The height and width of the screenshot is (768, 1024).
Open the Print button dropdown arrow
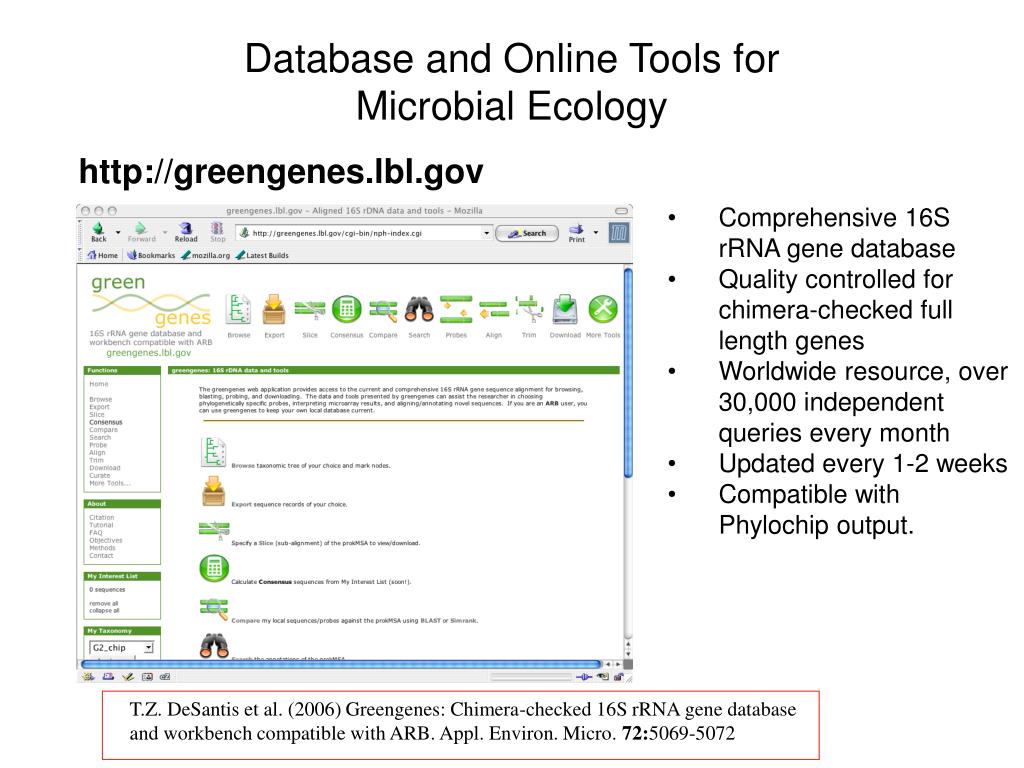[596, 232]
